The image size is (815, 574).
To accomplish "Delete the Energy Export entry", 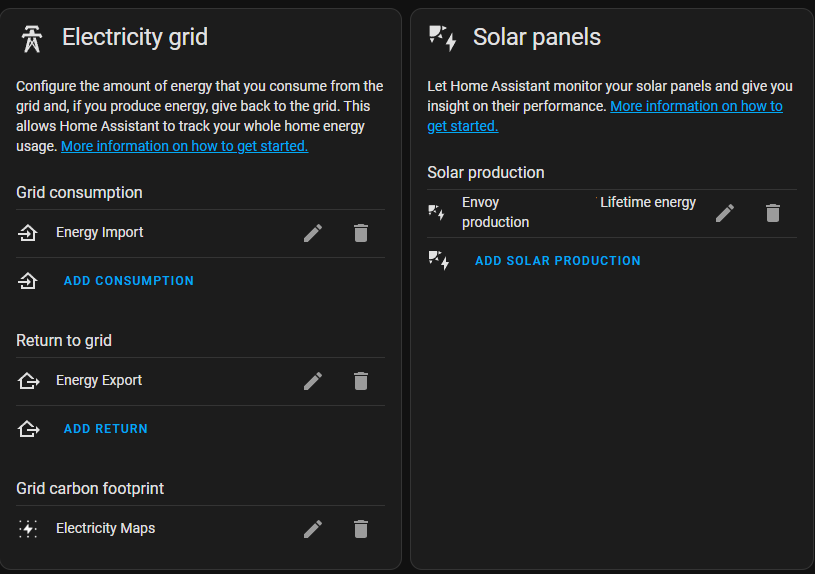I will [361, 381].
